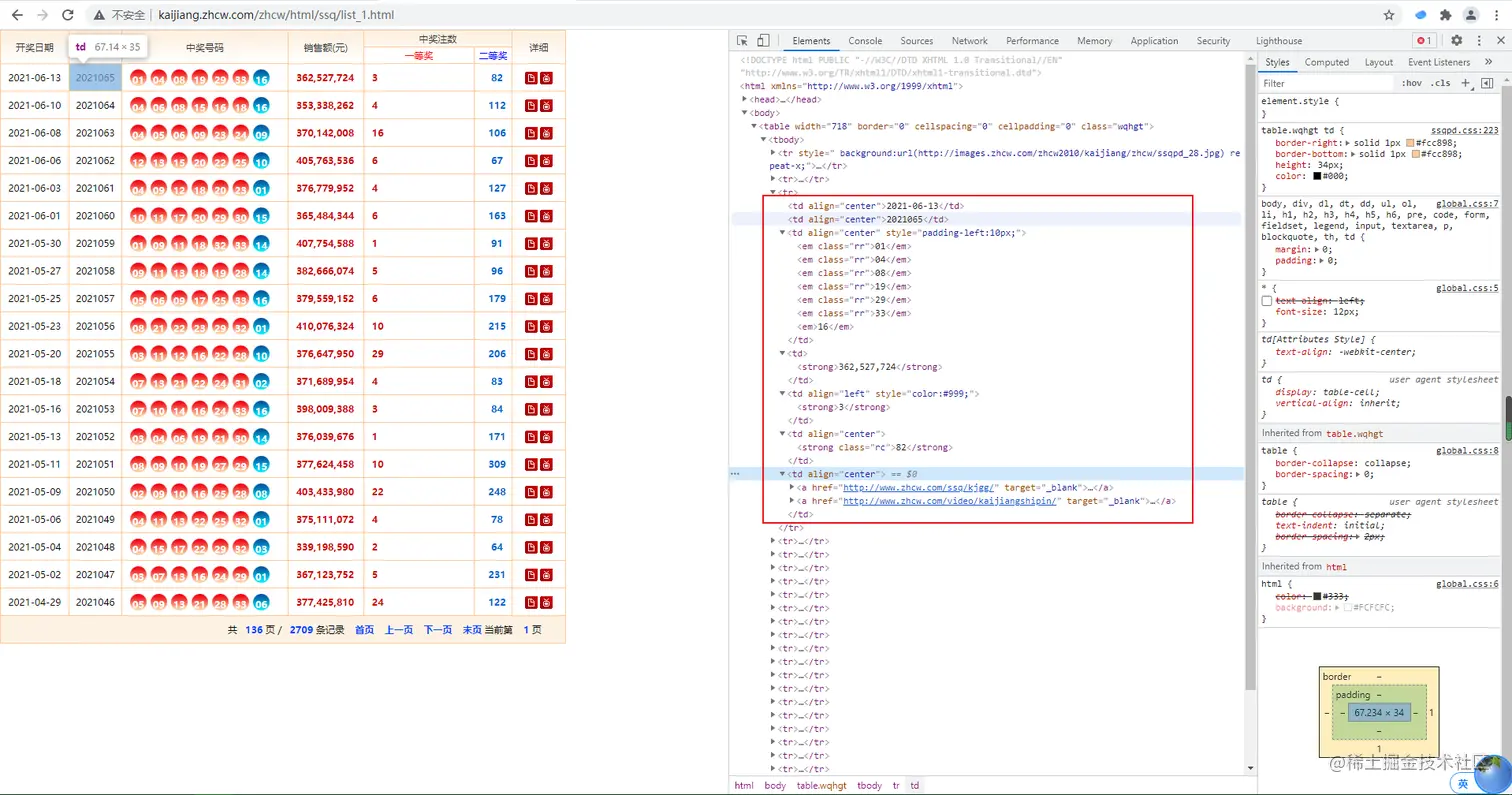Click the 末页 last page link
This screenshot has height=795, width=1512.
472,630
